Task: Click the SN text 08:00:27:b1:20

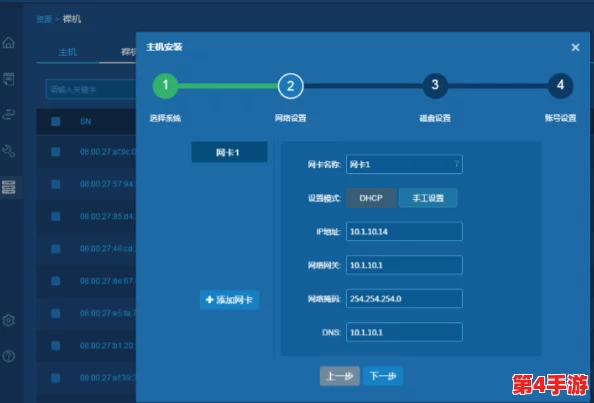Action: click(108, 345)
